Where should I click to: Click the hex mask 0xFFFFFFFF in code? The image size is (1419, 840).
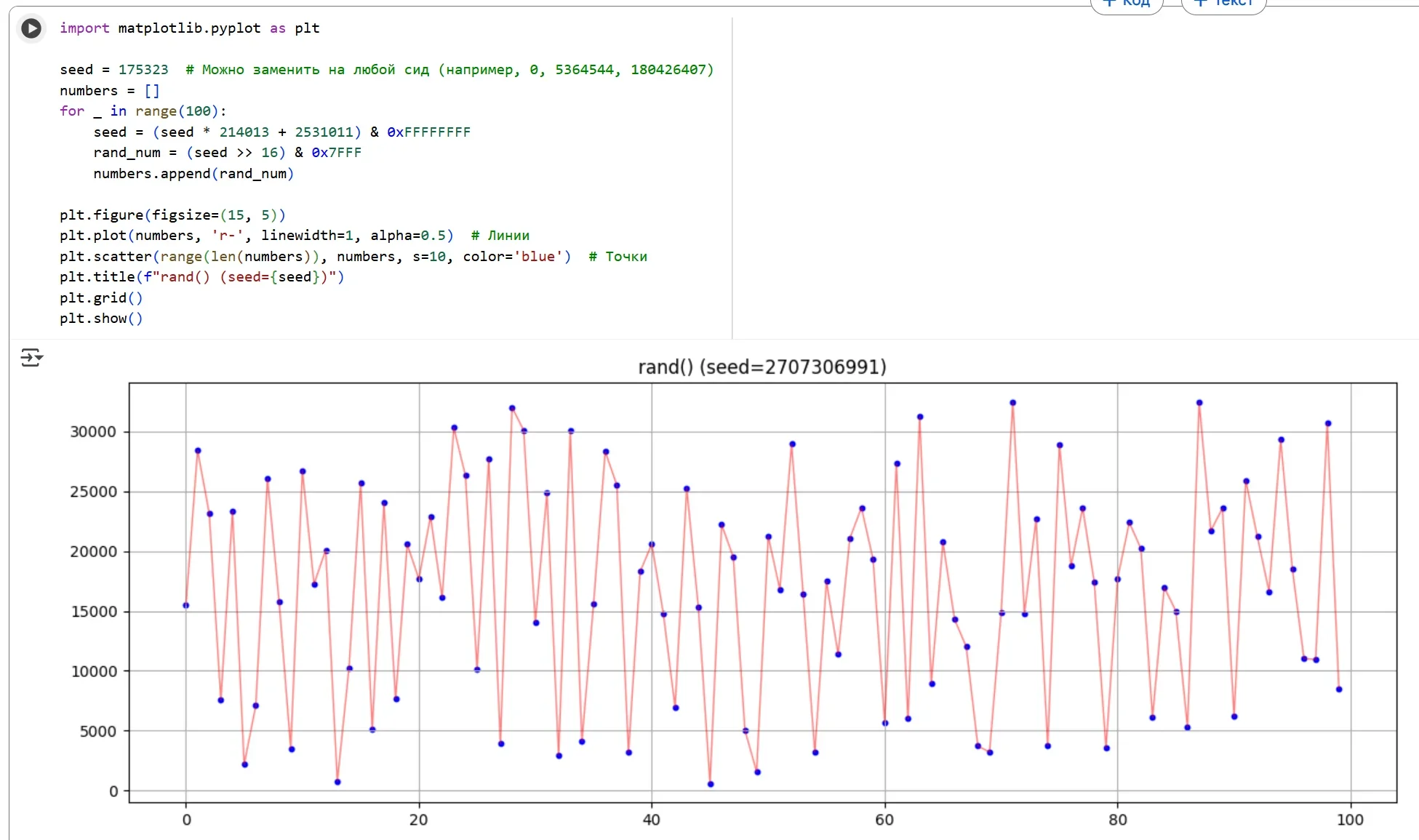pos(429,132)
